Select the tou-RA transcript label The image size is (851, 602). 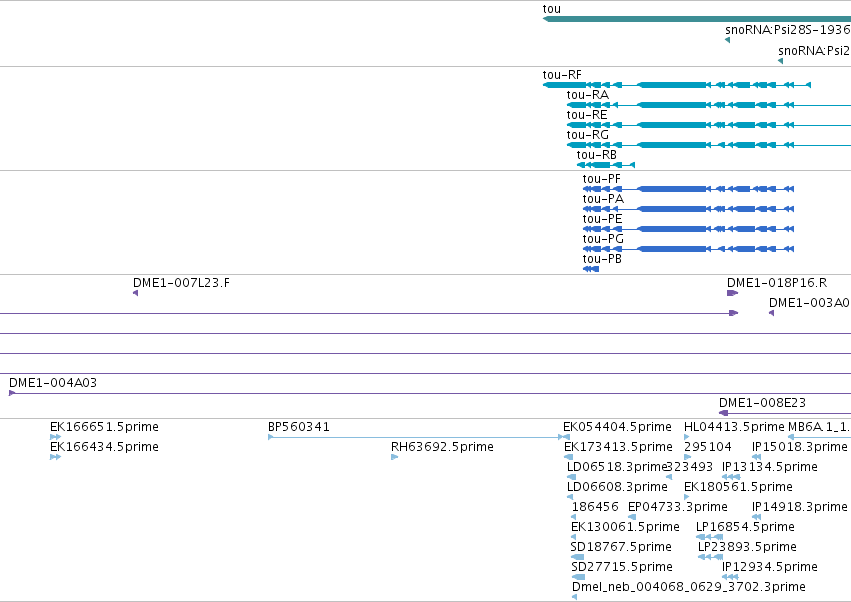point(588,95)
